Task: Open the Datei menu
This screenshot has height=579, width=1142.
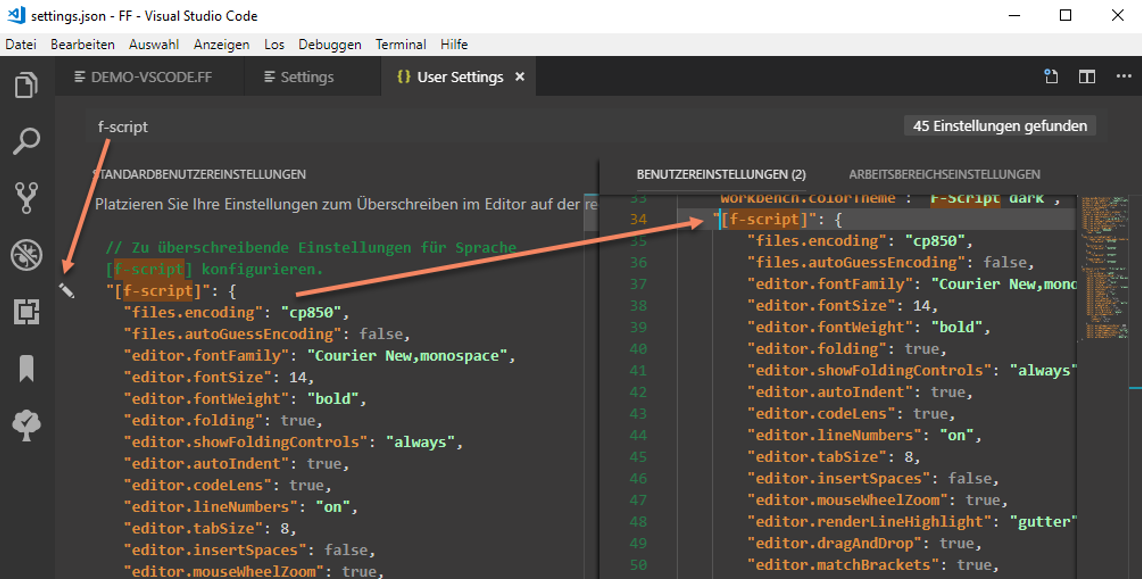Action: tap(20, 44)
